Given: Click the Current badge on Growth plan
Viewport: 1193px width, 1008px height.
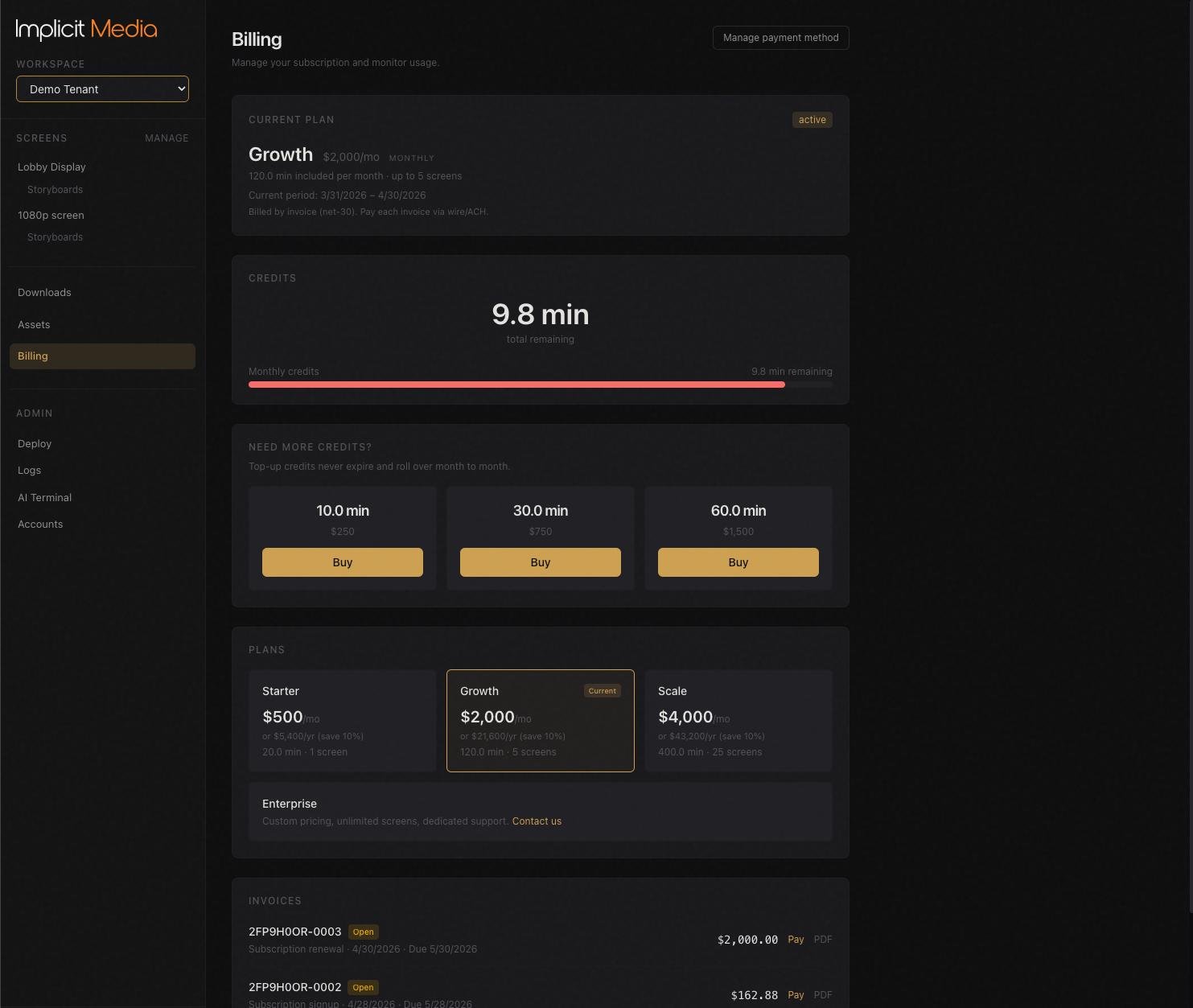Looking at the screenshot, I should 602,691.
